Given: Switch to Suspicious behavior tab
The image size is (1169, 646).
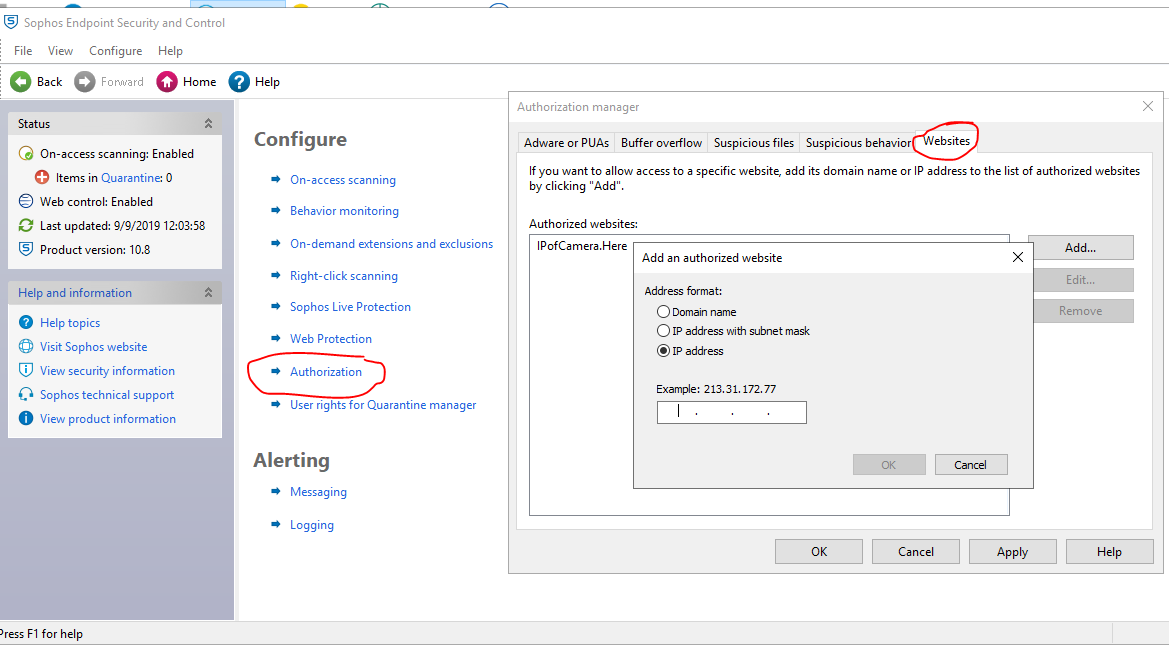Looking at the screenshot, I should 858,142.
